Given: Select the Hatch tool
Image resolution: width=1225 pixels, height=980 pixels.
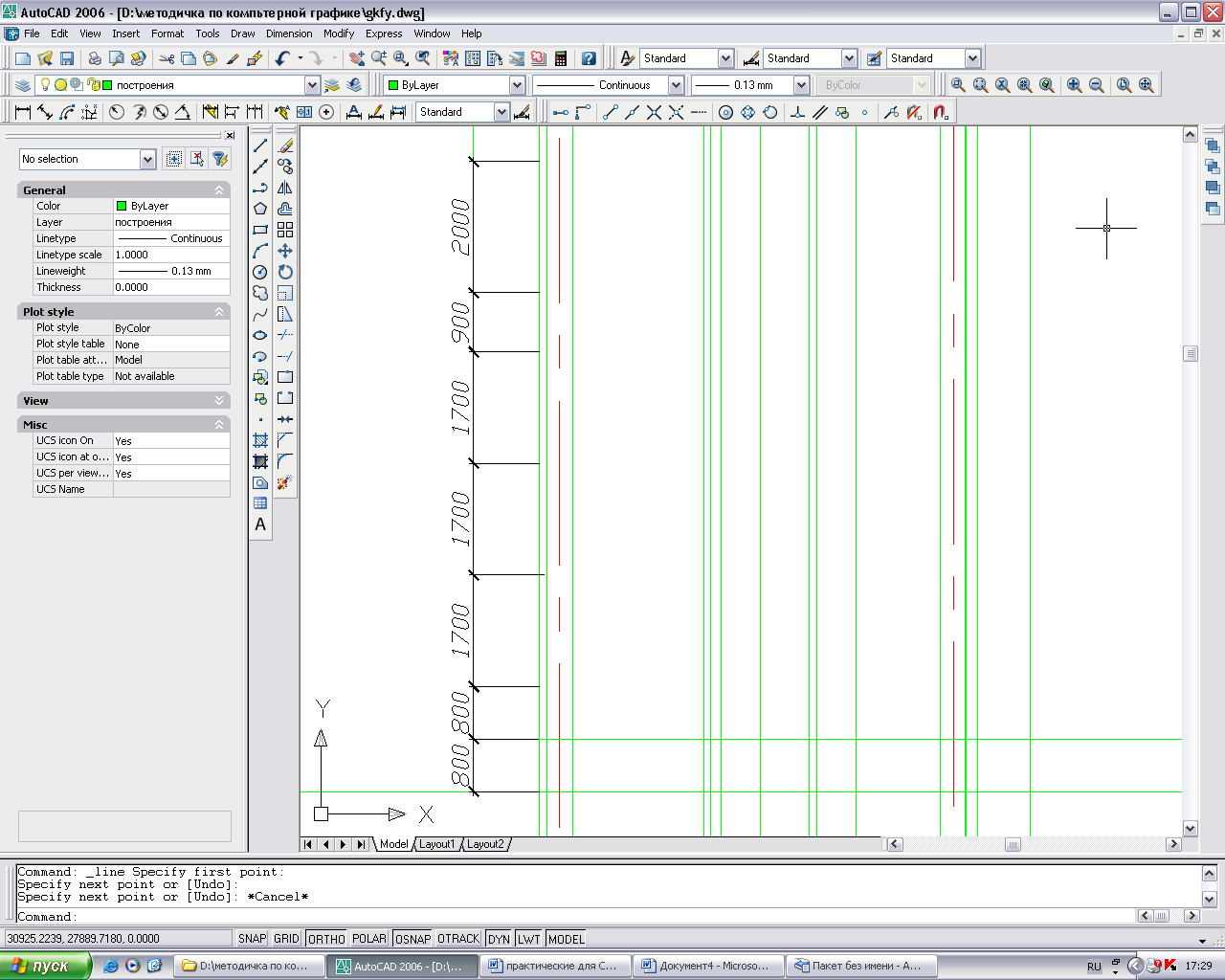Looking at the screenshot, I should [260, 440].
